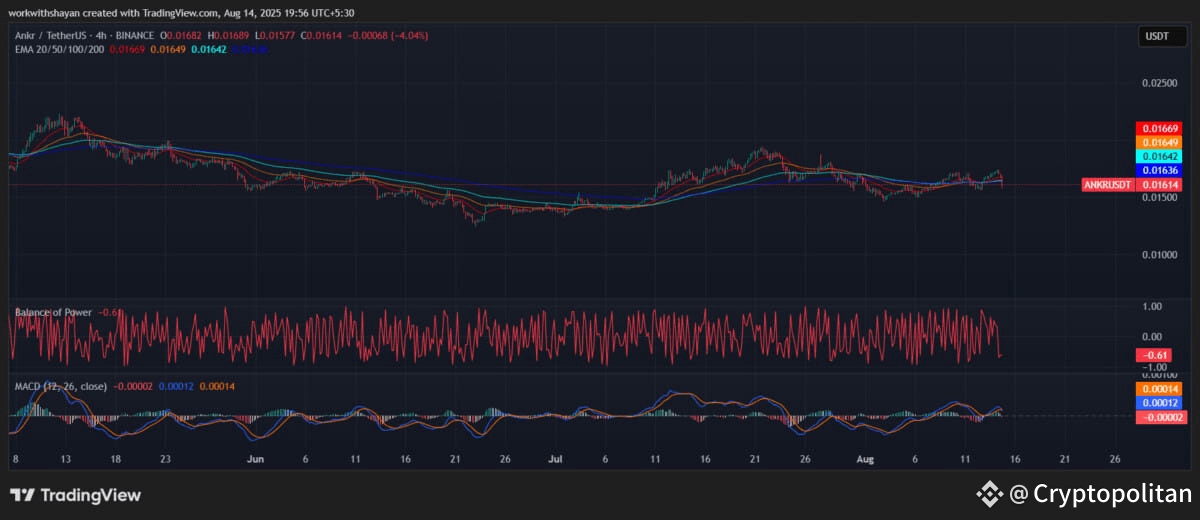Click the red 0.01669 tag on price axis
Screen dimensions: 1200x520
(1160, 129)
